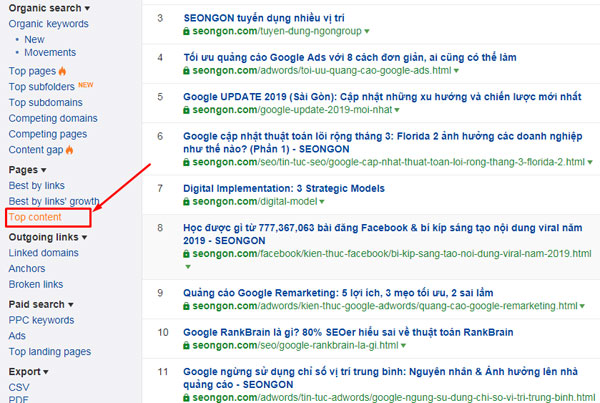Select the Top content menu item
Image resolution: width=600 pixels, height=403 pixels.
[x=35, y=217]
